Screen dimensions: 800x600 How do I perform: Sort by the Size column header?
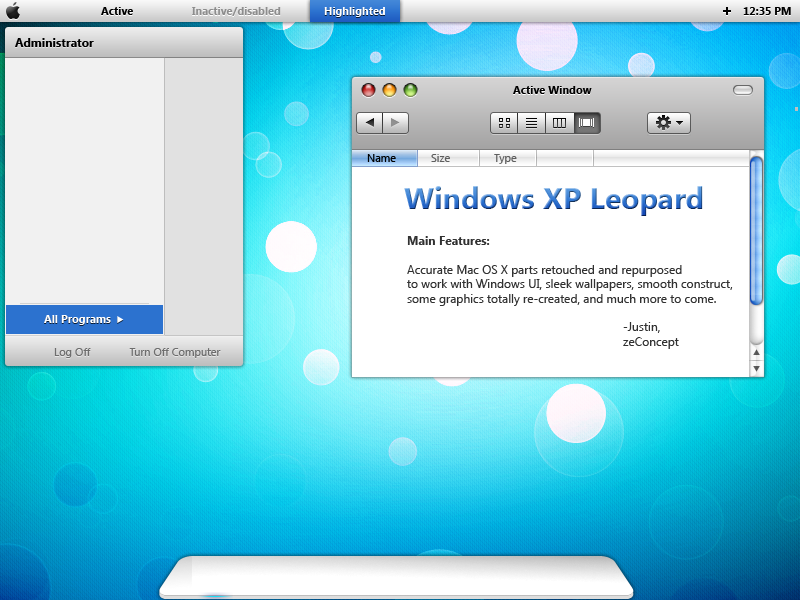point(440,157)
